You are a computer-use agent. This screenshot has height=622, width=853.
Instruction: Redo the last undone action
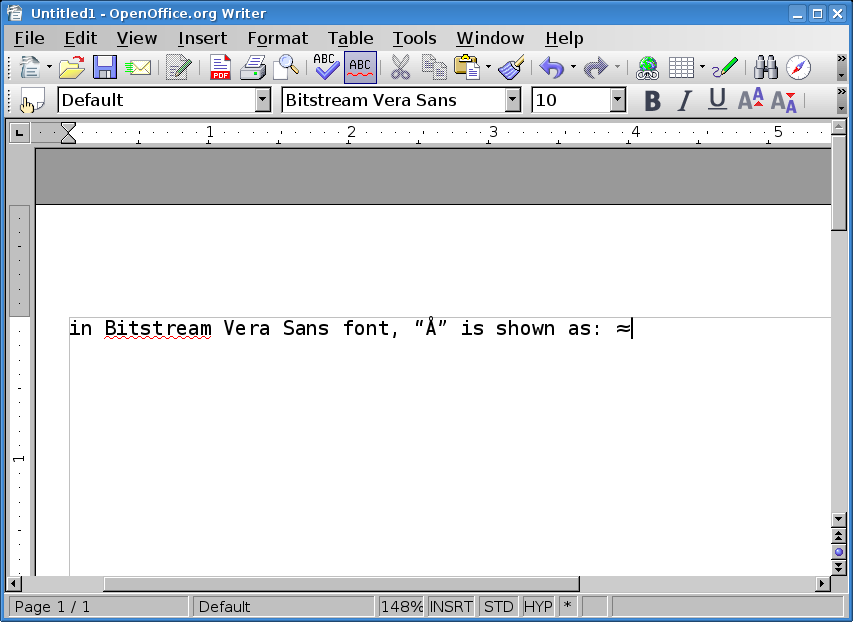tap(596, 68)
